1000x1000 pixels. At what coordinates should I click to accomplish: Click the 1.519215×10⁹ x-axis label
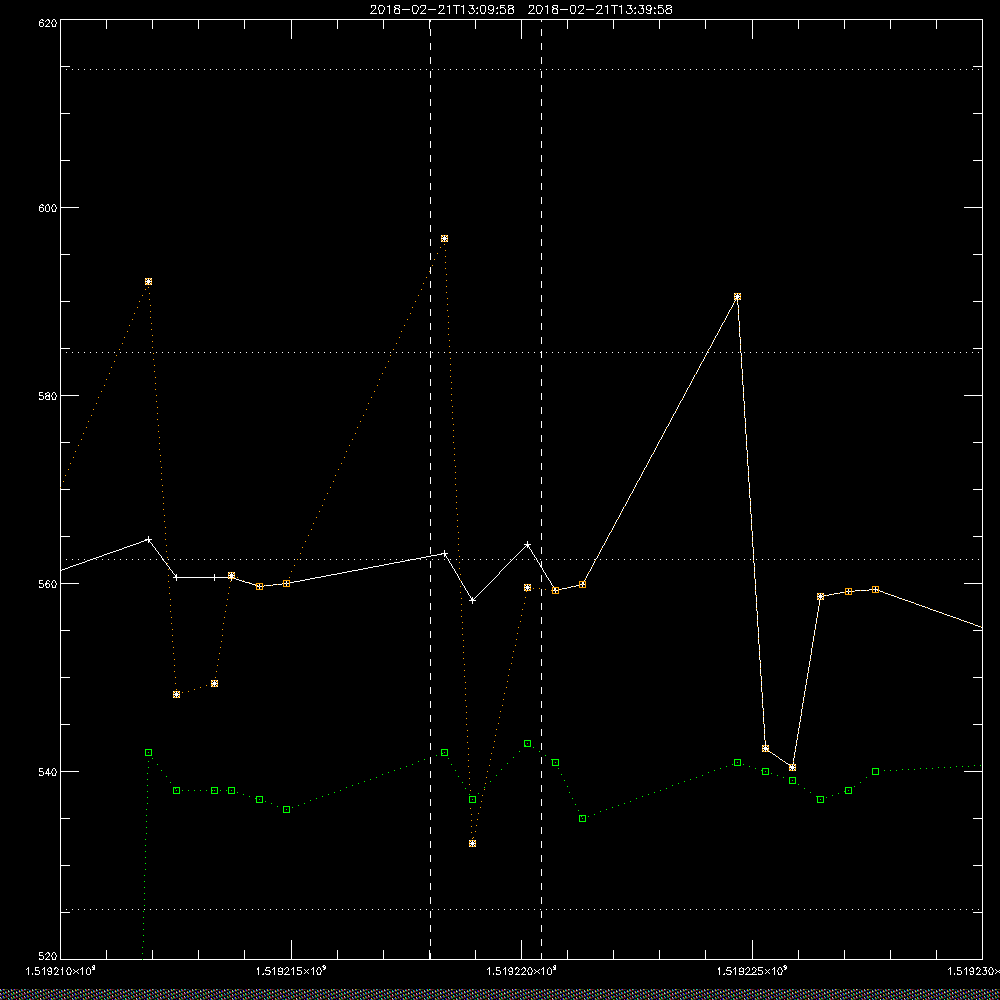click(x=291, y=971)
